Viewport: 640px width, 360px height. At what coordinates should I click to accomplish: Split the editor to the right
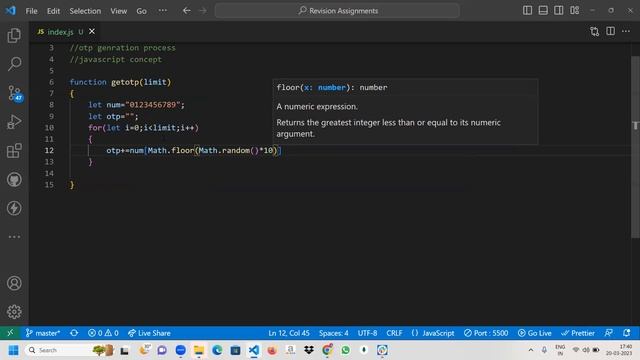pos(610,31)
